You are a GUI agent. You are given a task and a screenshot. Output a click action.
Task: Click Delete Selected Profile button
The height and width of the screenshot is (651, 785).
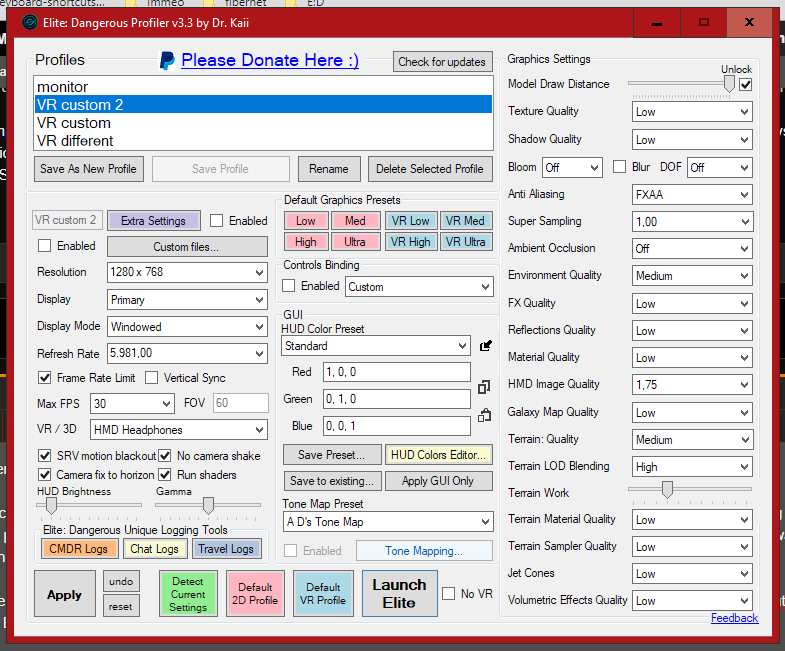point(430,169)
